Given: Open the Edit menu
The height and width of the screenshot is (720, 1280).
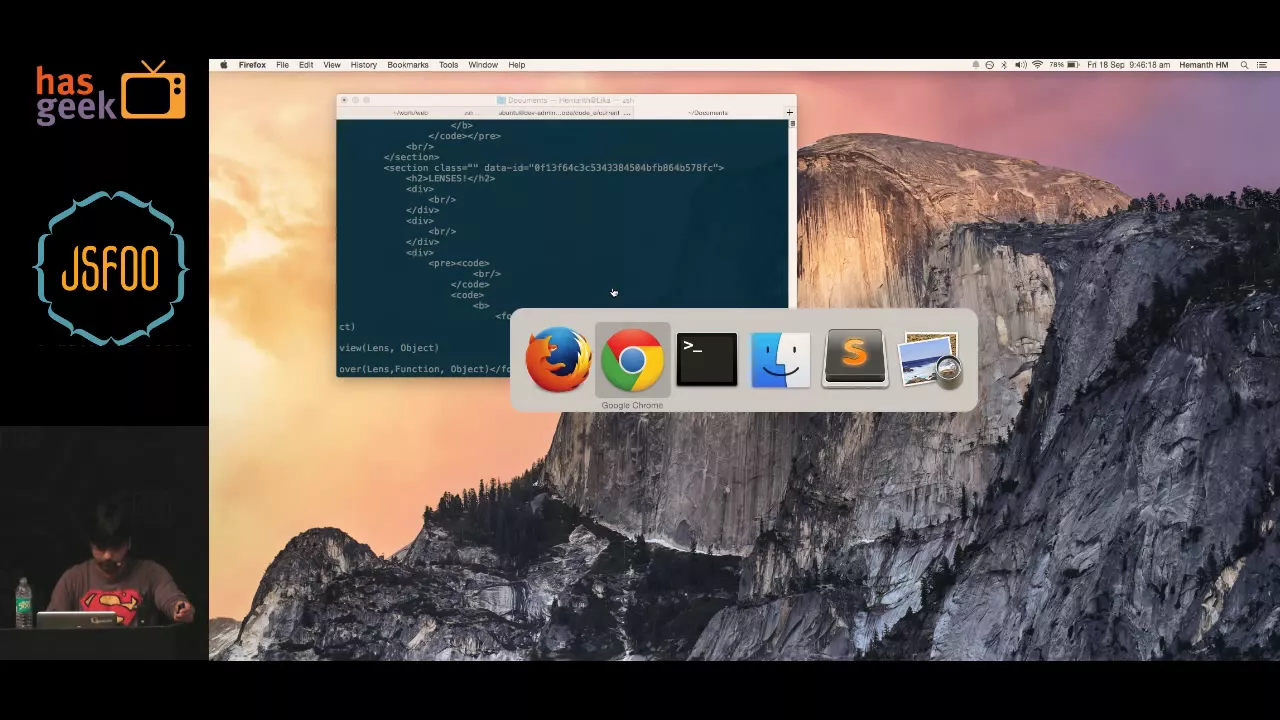Looking at the screenshot, I should point(306,65).
